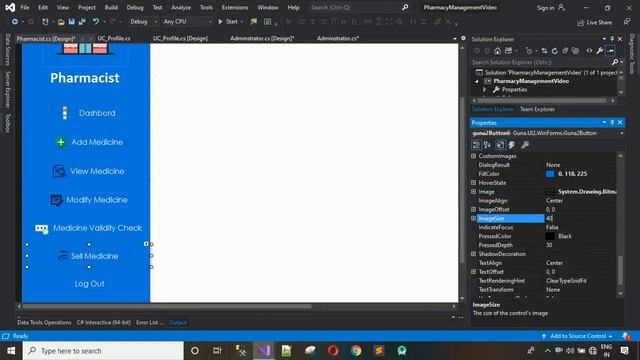Screen dimensions: 640x360
Task: Click Solution Explorer Collapse All icon
Action: coord(565,51)
